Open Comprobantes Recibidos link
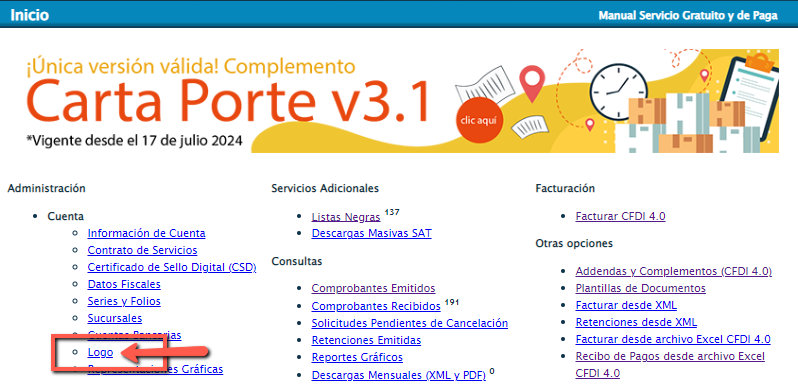 (376, 306)
